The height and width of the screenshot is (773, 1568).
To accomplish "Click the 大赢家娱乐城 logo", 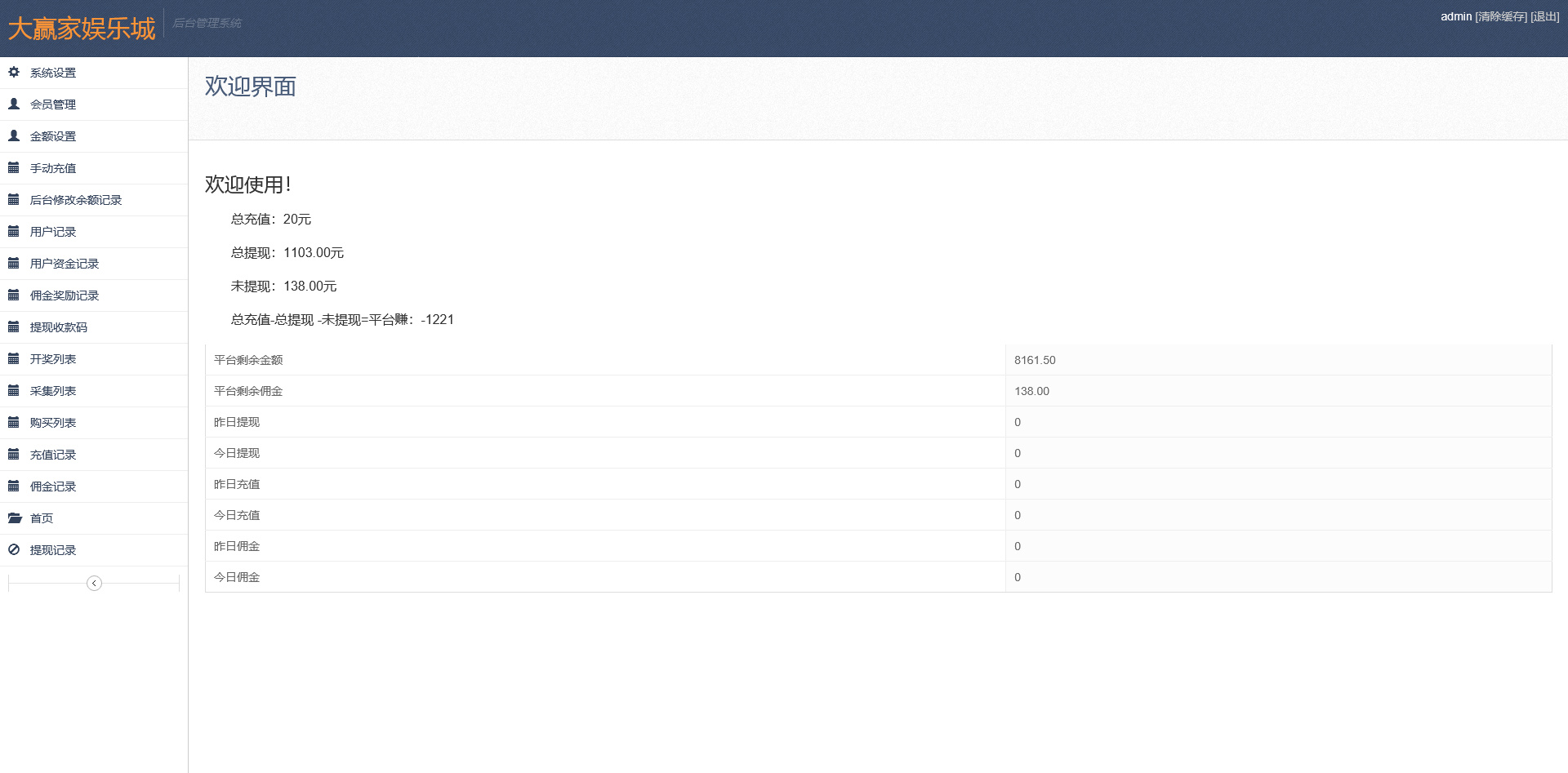I will [x=82, y=29].
